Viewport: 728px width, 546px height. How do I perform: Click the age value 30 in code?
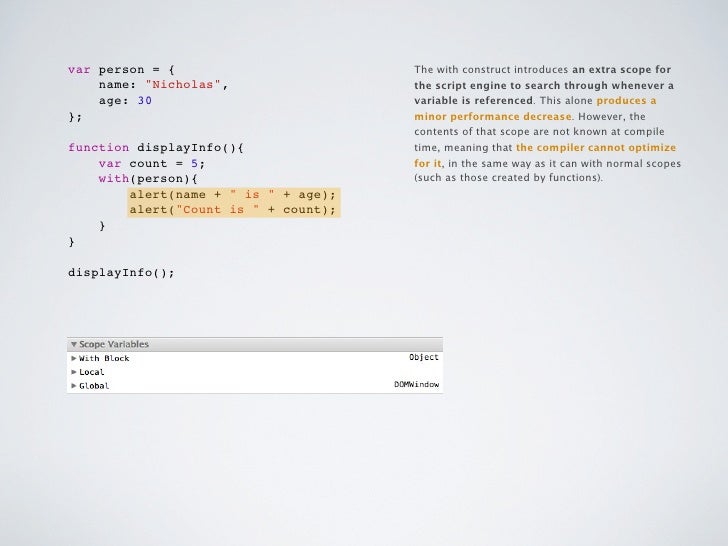pyautogui.click(x=144, y=100)
